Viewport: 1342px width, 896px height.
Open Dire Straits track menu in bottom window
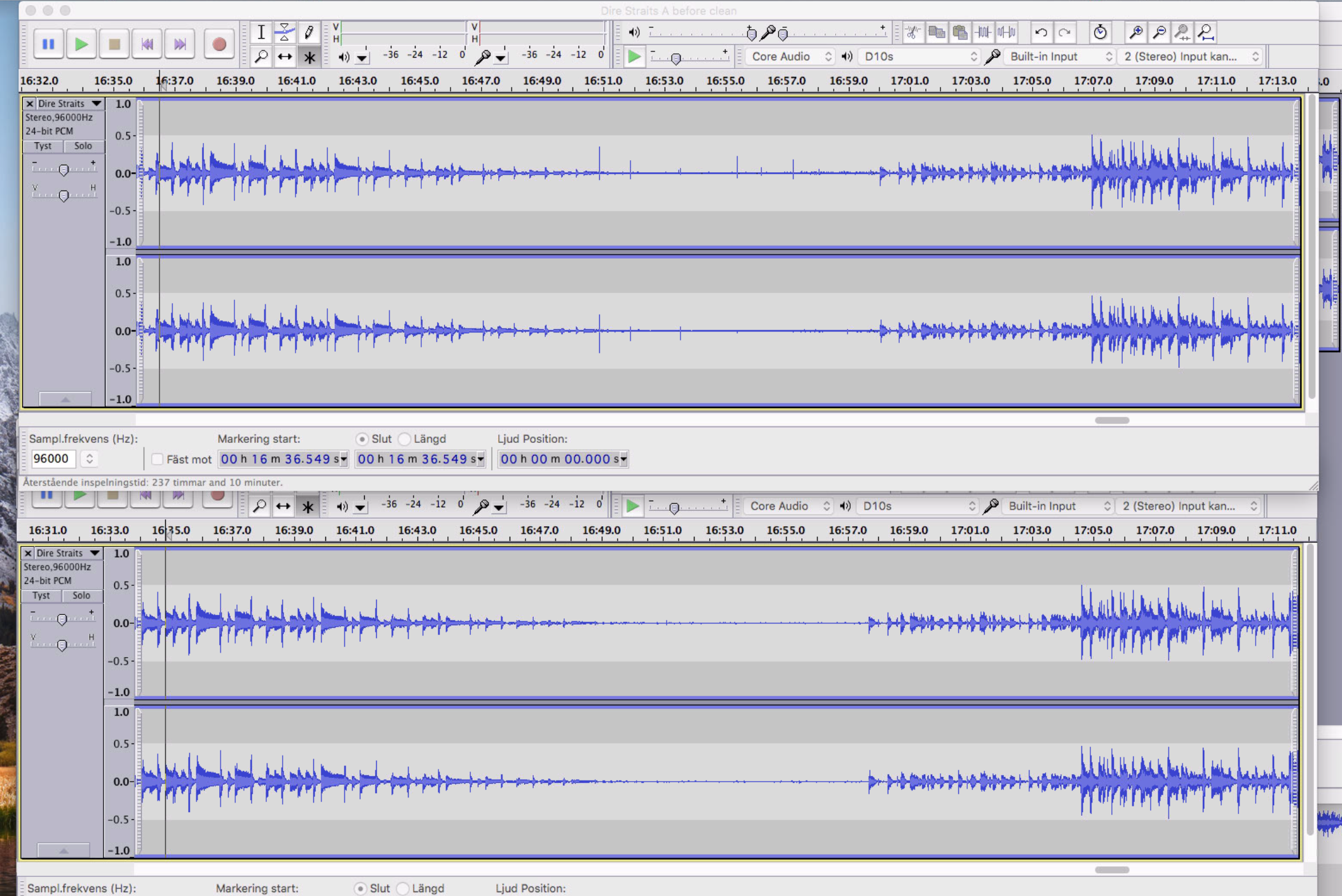pos(68,553)
